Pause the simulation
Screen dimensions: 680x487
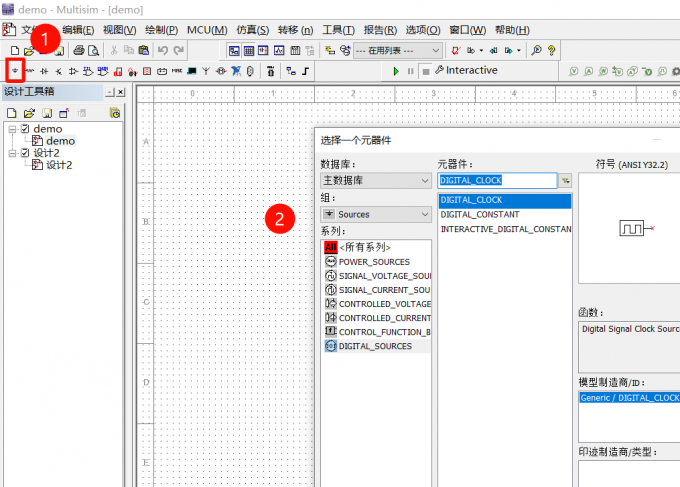pyautogui.click(x=411, y=71)
